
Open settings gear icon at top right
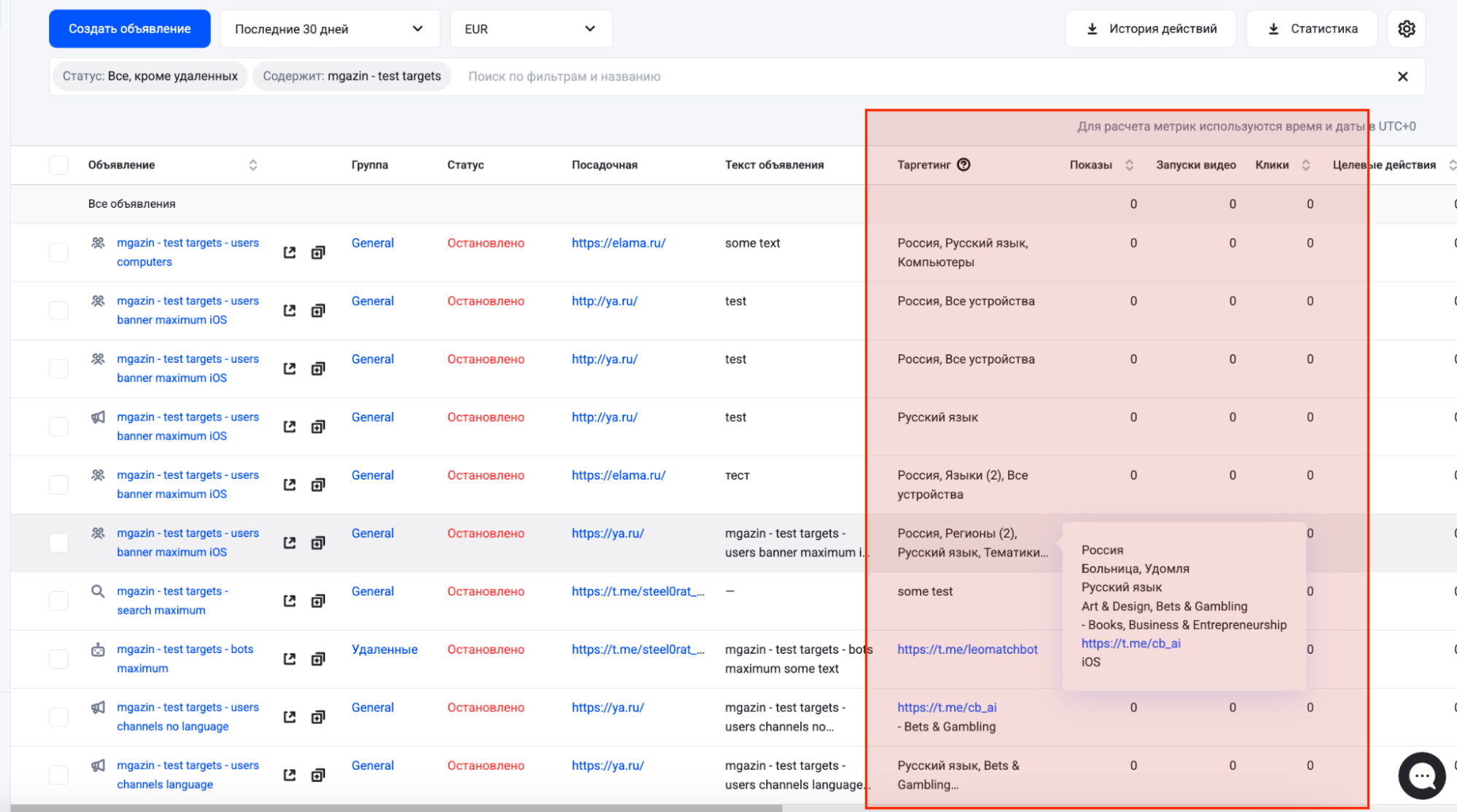(x=1406, y=29)
